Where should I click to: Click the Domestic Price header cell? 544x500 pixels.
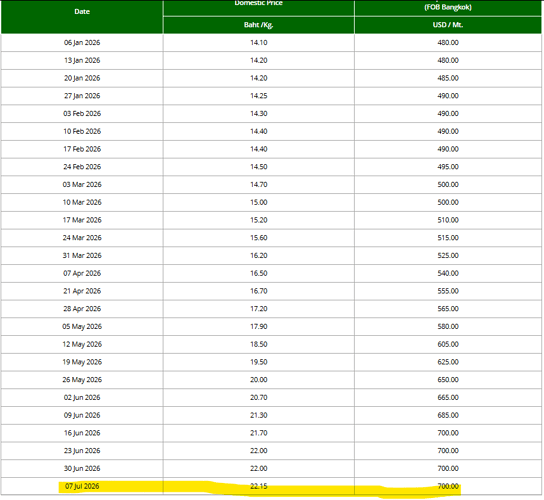coord(258,3)
